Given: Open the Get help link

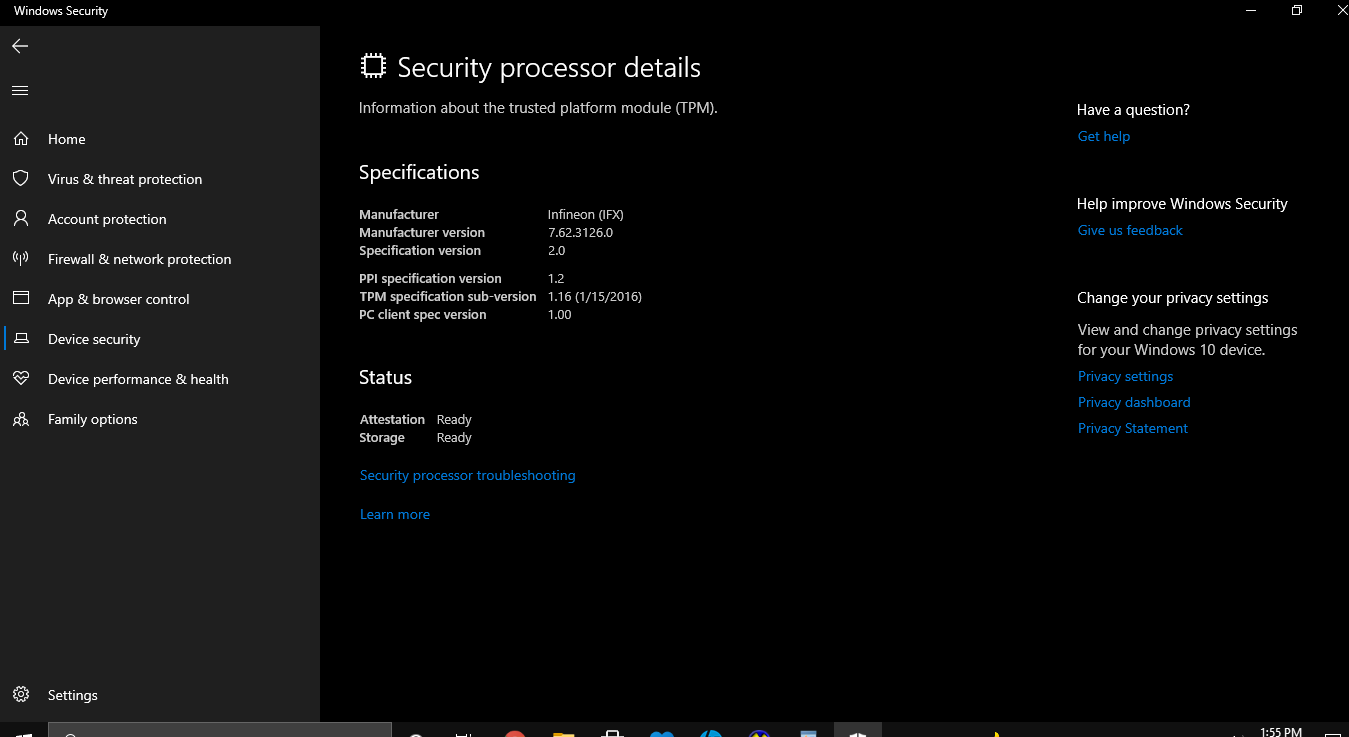Looking at the screenshot, I should click(1104, 136).
